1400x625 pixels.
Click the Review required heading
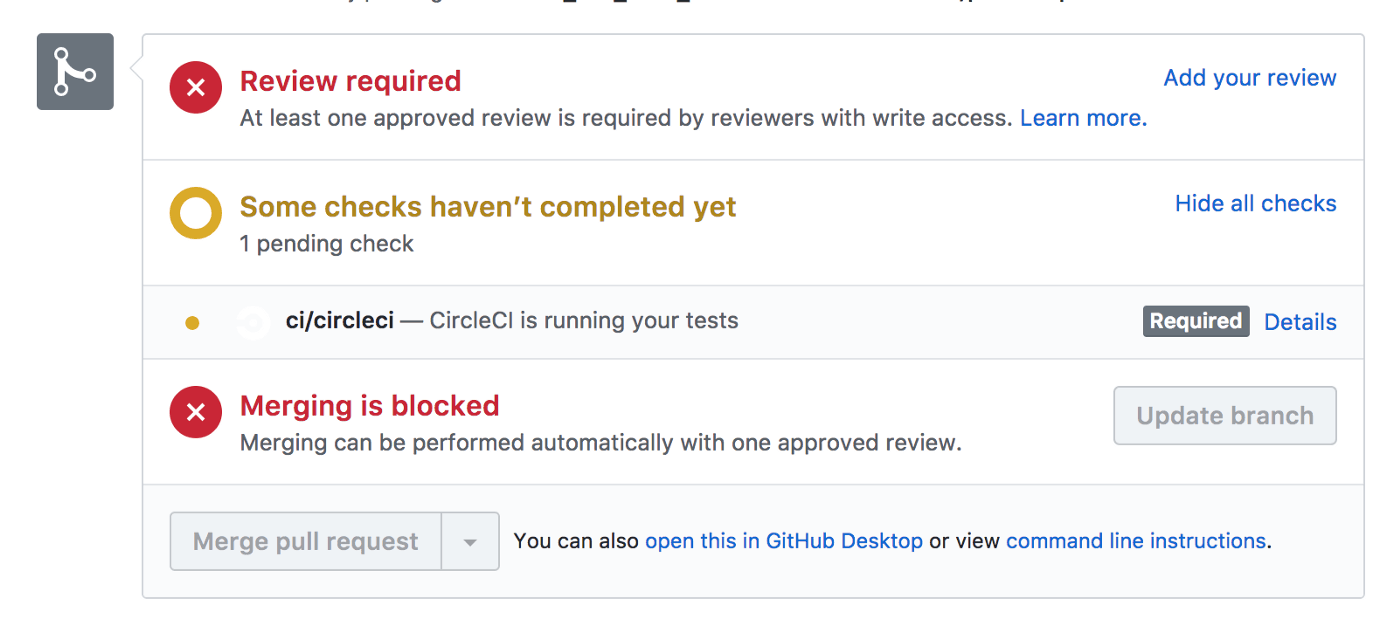[x=351, y=81]
